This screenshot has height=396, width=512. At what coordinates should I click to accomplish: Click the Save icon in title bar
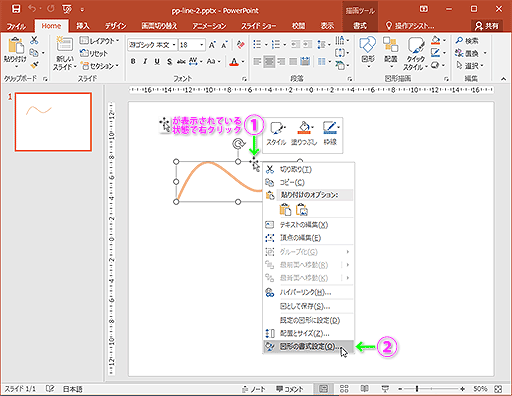[x=16, y=9]
